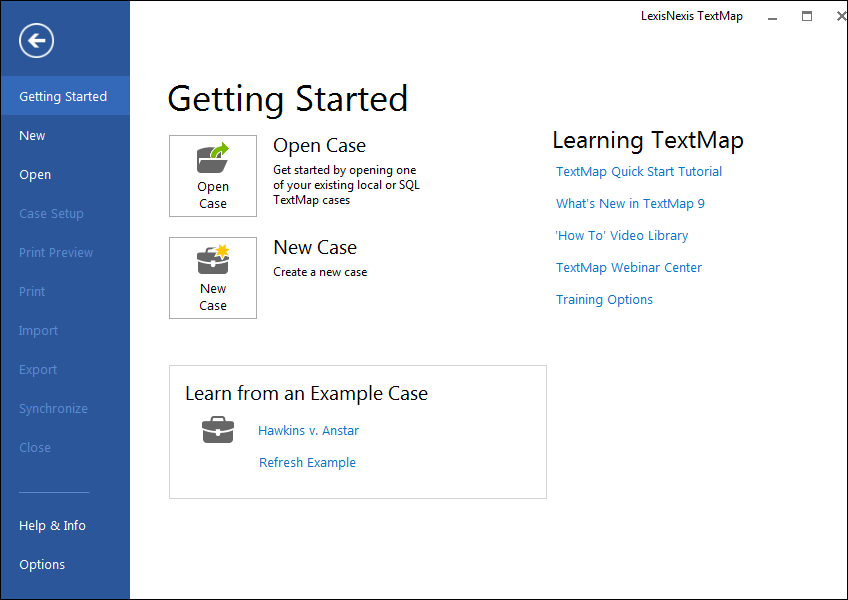848x600 pixels.
Task: Select Print Preview in the sidebar
Action: click(65, 252)
